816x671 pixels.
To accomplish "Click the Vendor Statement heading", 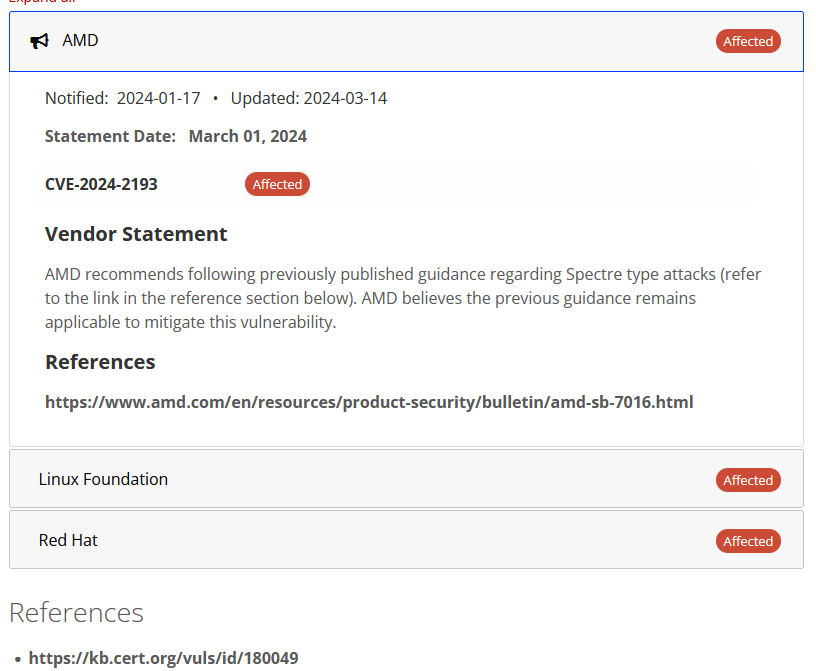I will (x=136, y=234).
